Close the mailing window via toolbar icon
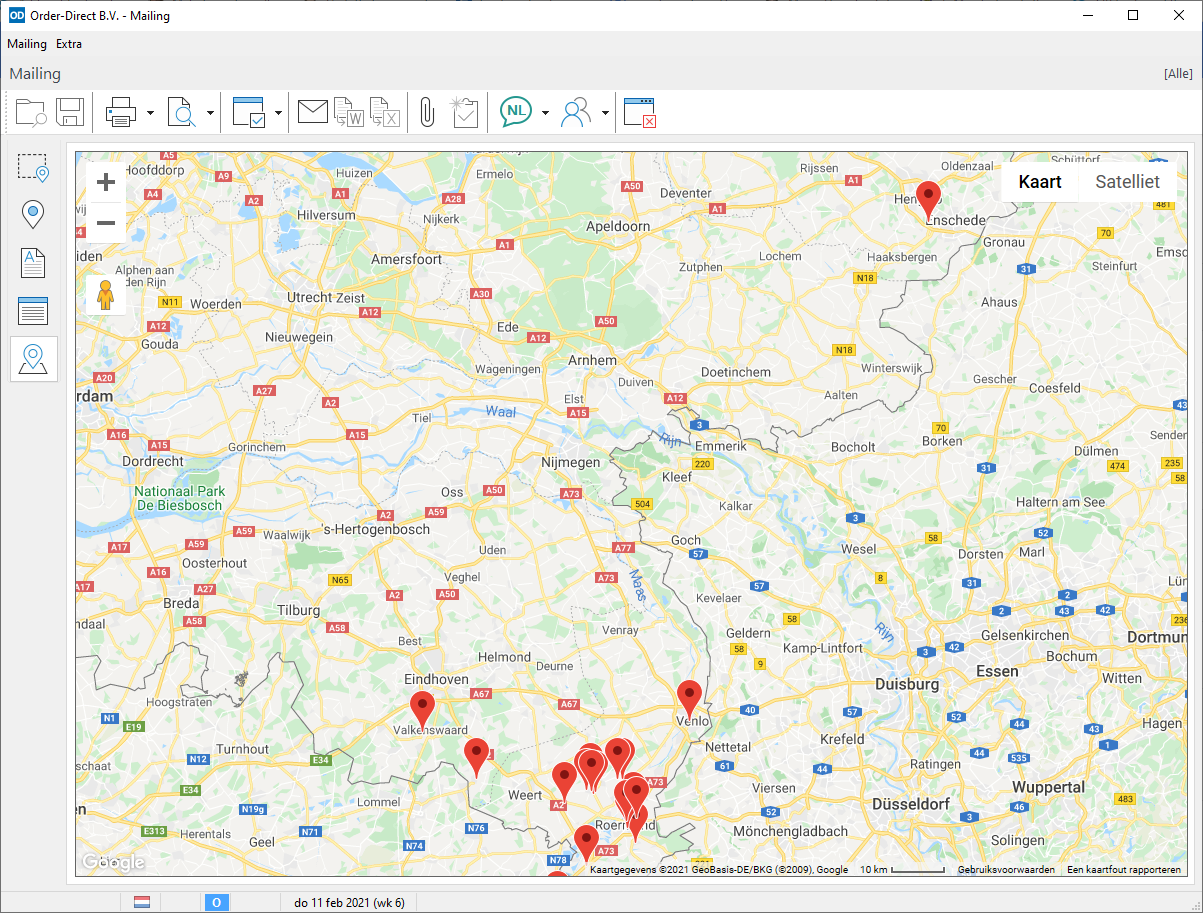The height and width of the screenshot is (913, 1203). pos(639,112)
